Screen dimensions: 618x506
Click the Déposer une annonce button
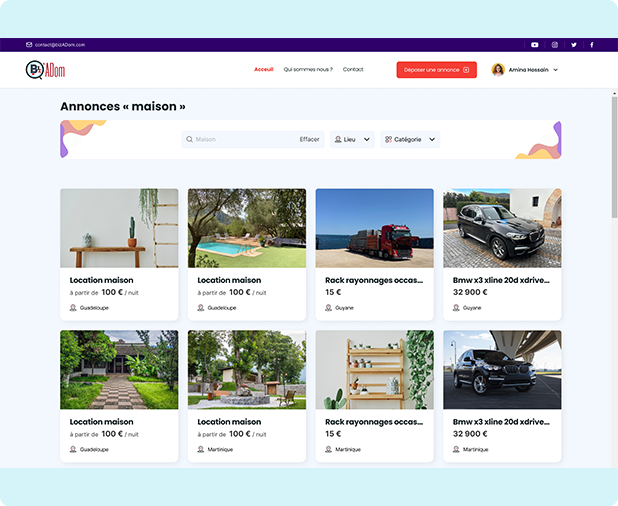pyautogui.click(x=436, y=70)
